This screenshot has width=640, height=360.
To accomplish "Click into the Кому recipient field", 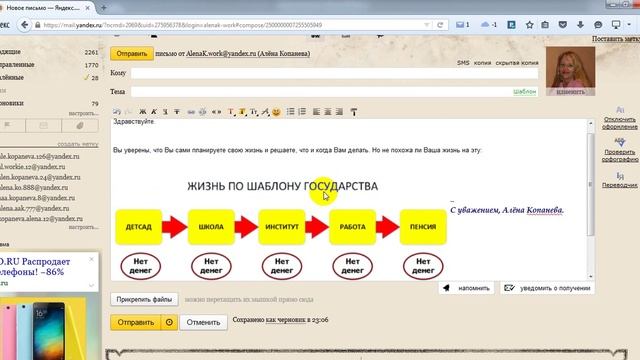I will (334, 73).
